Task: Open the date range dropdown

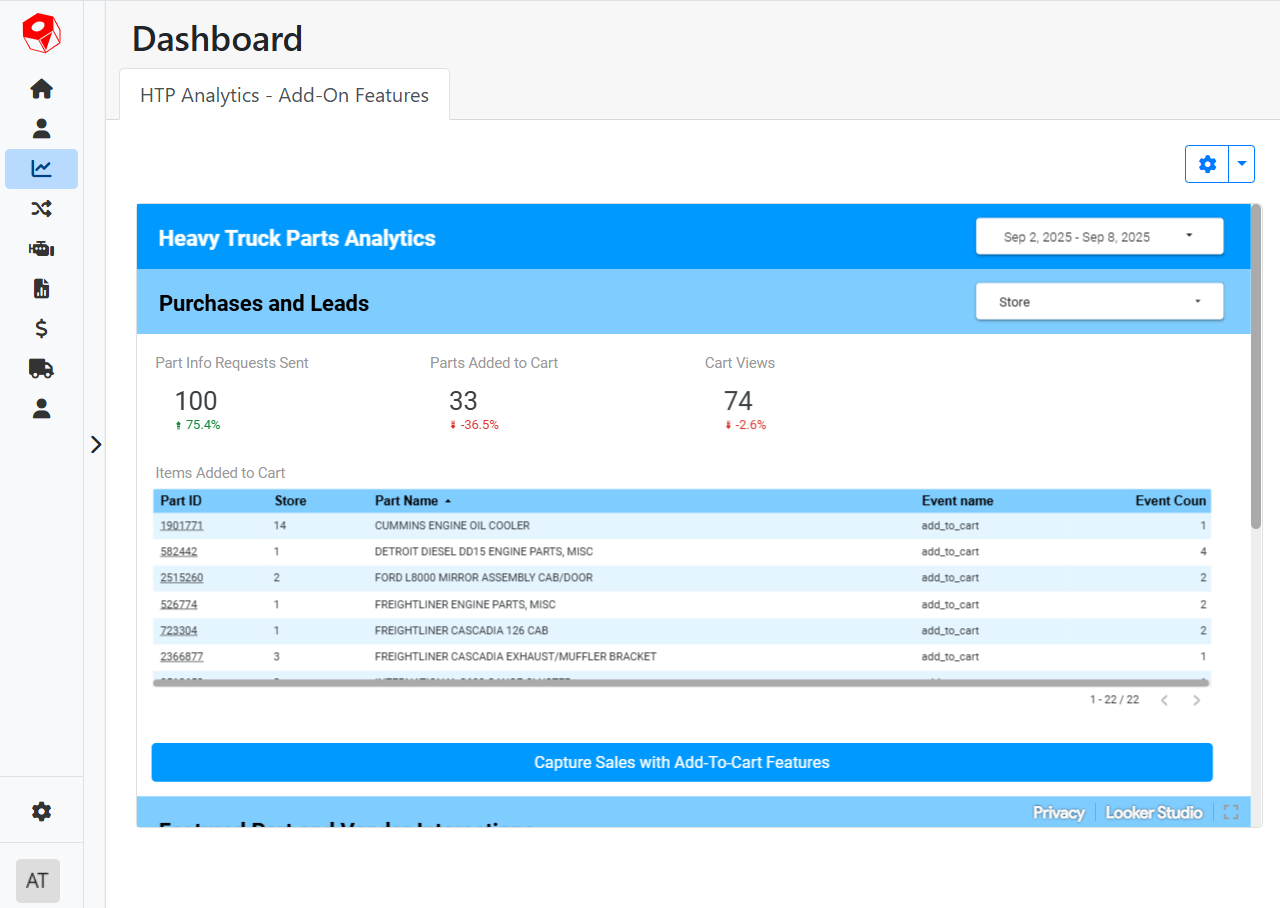Action: pyautogui.click(x=1099, y=237)
